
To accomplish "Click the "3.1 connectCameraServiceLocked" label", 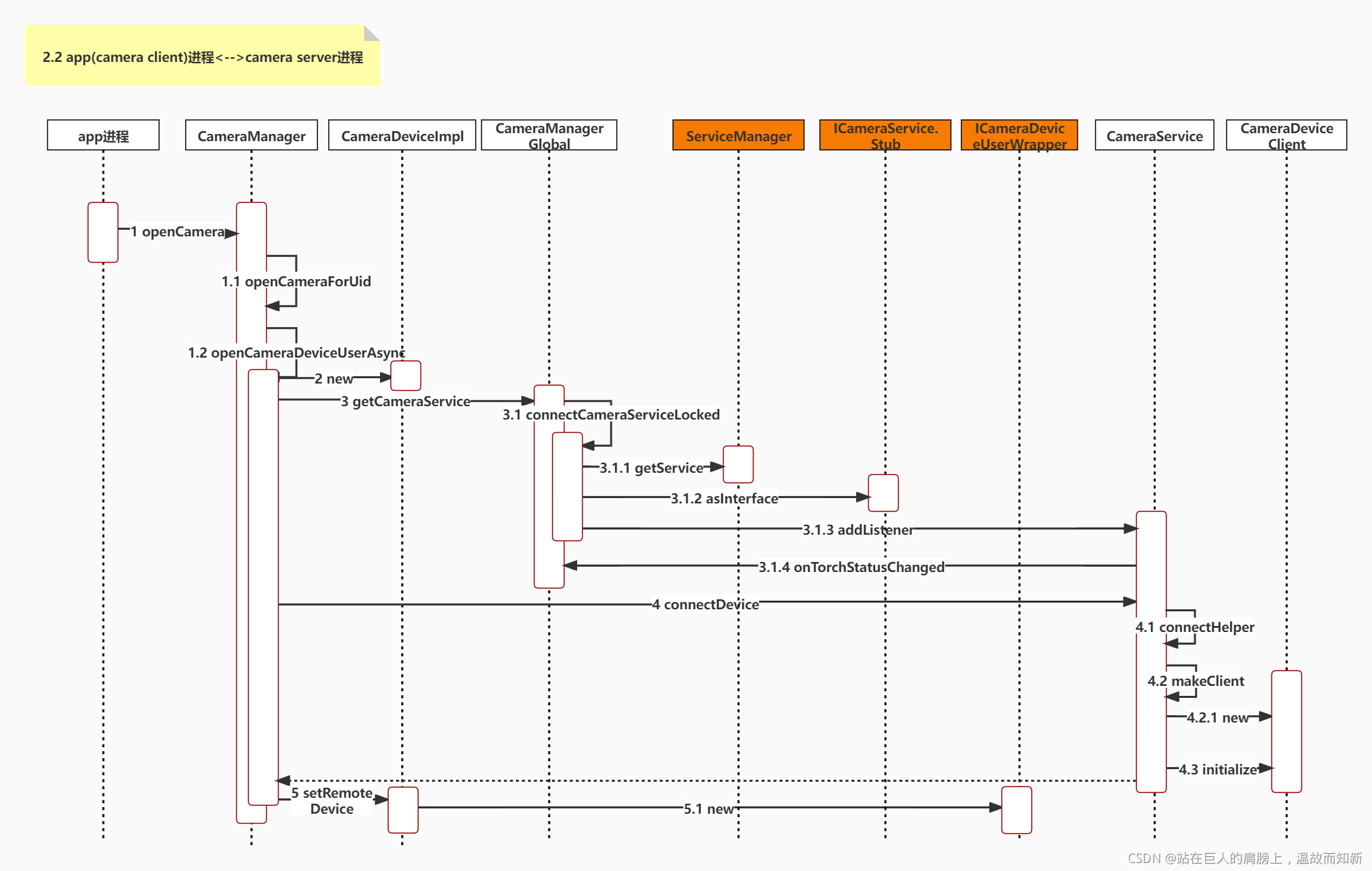I will tap(611, 415).
